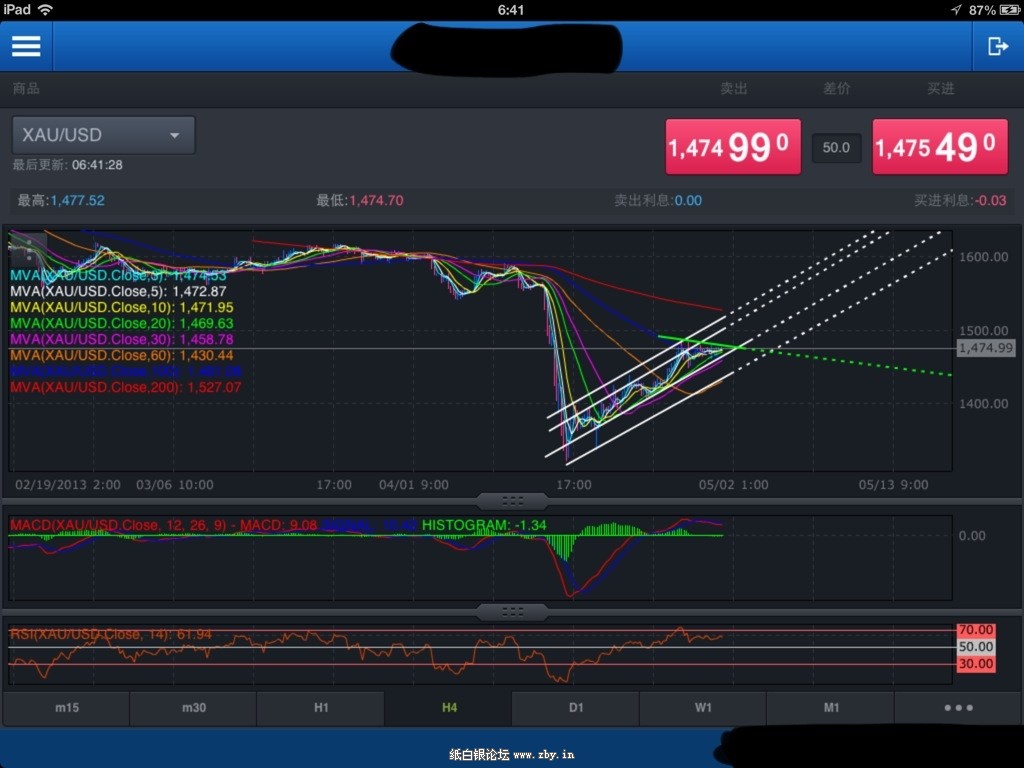Image resolution: width=1024 pixels, height=768 pixels.
Task: Tap the drag handle above MACD panel
Action: click(x=511, y=500)
